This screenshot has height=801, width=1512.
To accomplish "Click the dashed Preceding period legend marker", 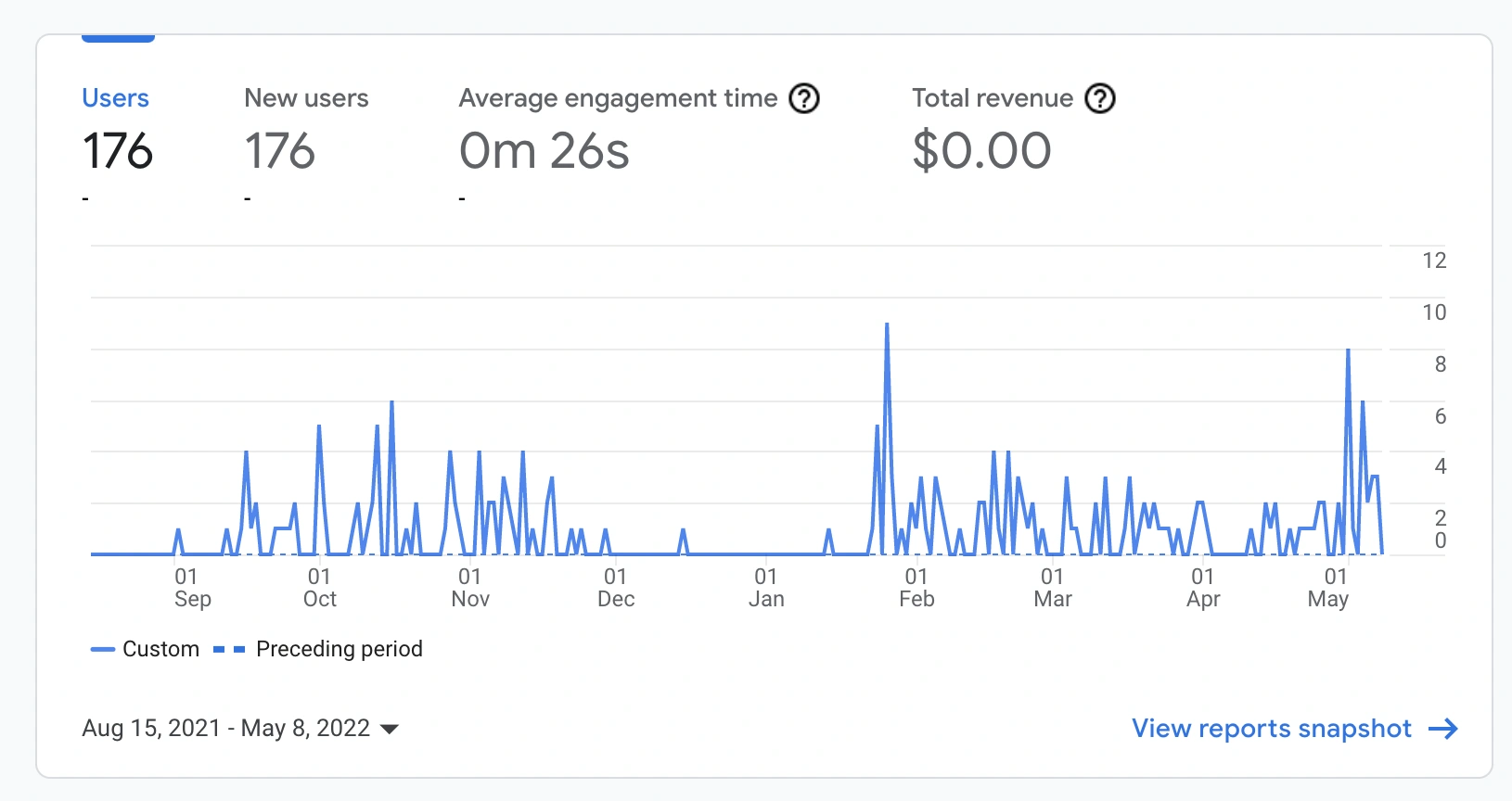I will pyautogui.click(x=229, y=650).
